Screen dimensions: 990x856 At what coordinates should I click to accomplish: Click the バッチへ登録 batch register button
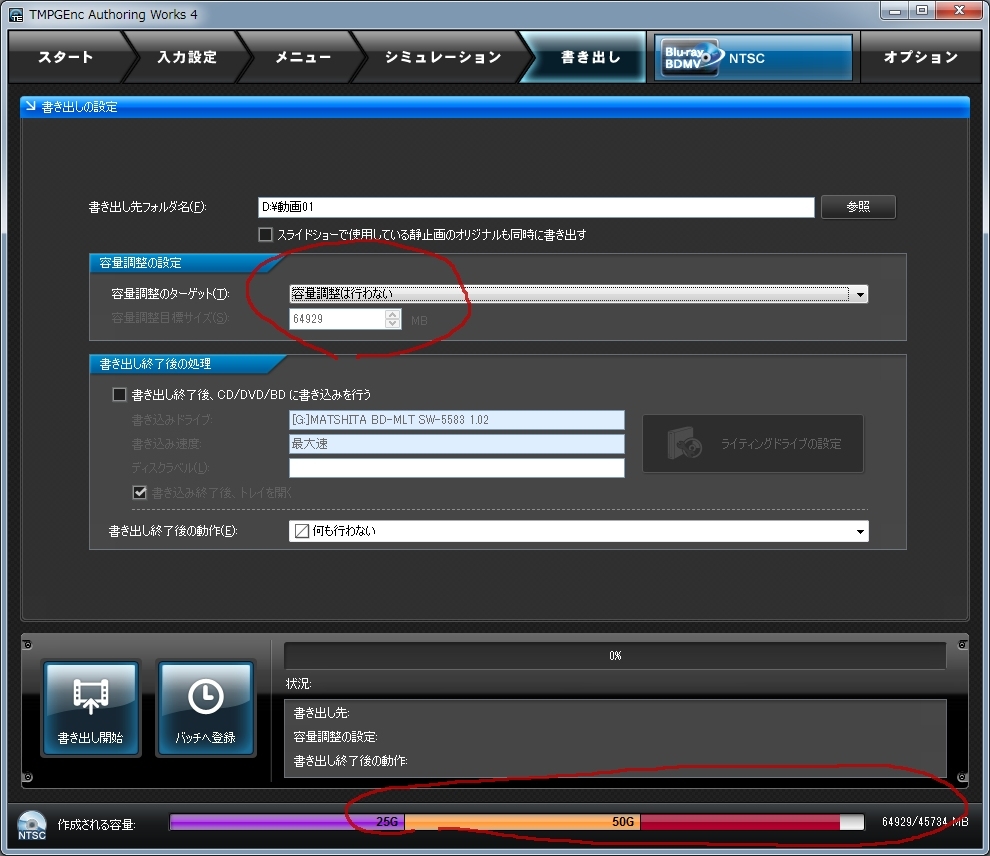coord(205,708)
